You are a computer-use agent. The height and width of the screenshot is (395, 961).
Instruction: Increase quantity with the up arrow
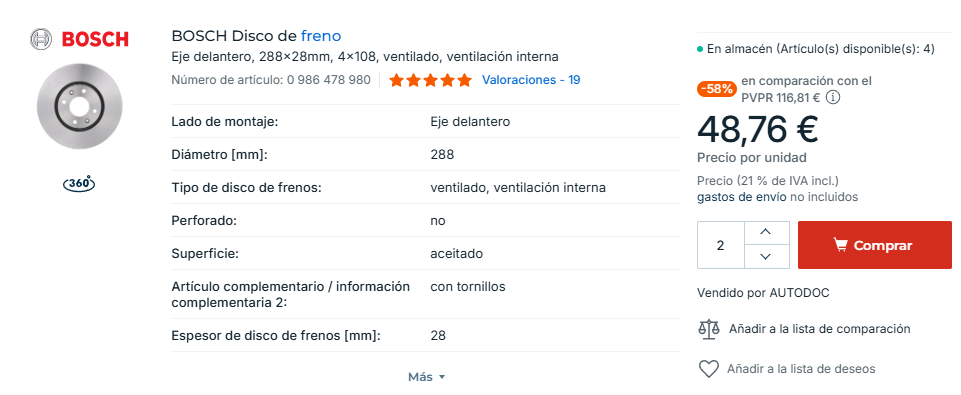765,232
